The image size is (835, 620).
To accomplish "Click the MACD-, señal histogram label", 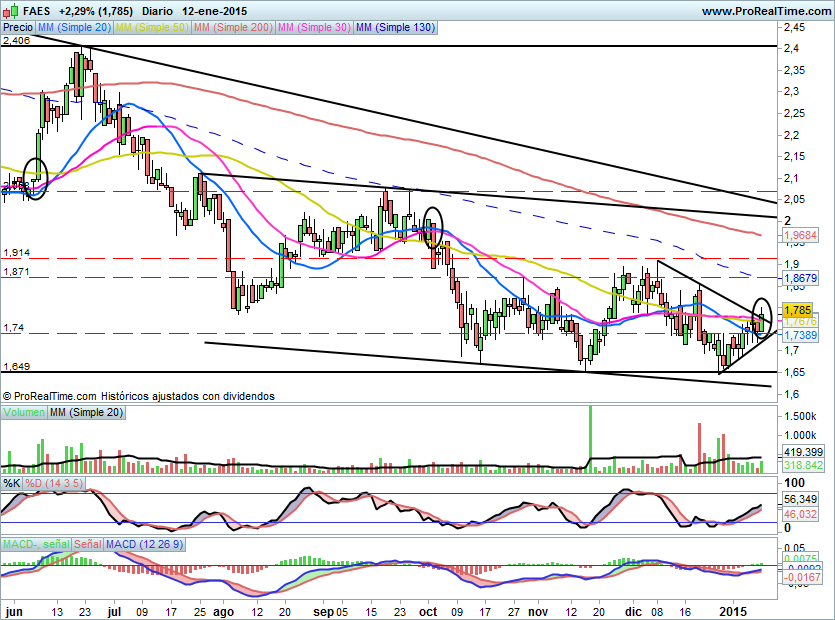I will point(35,544).
